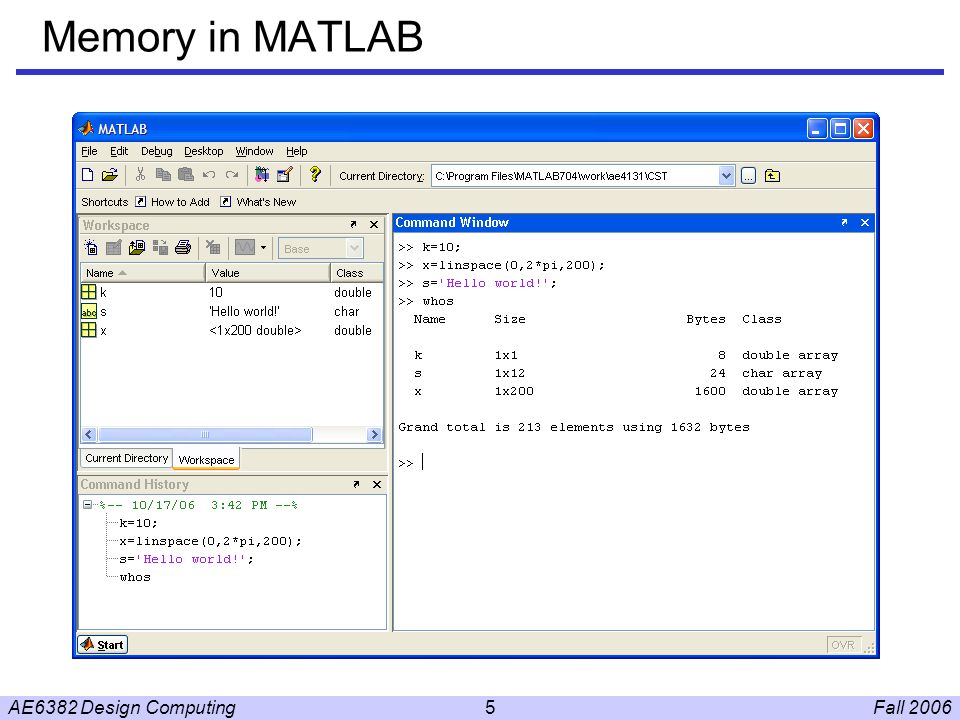Undock the Command Window panel

[844, 222]
